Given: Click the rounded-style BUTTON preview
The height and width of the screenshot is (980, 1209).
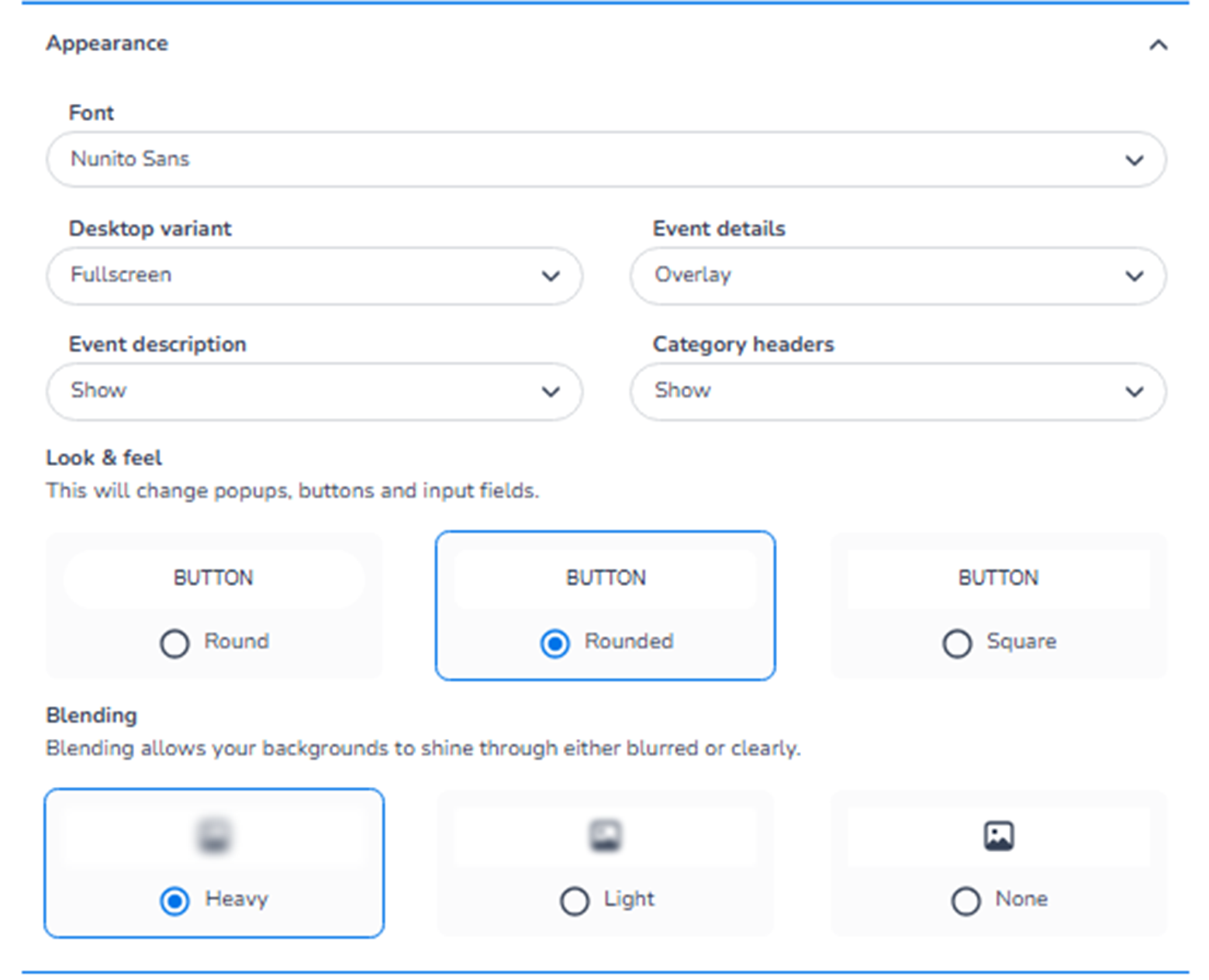Looking at the screenshot, I should click(606, 578).
